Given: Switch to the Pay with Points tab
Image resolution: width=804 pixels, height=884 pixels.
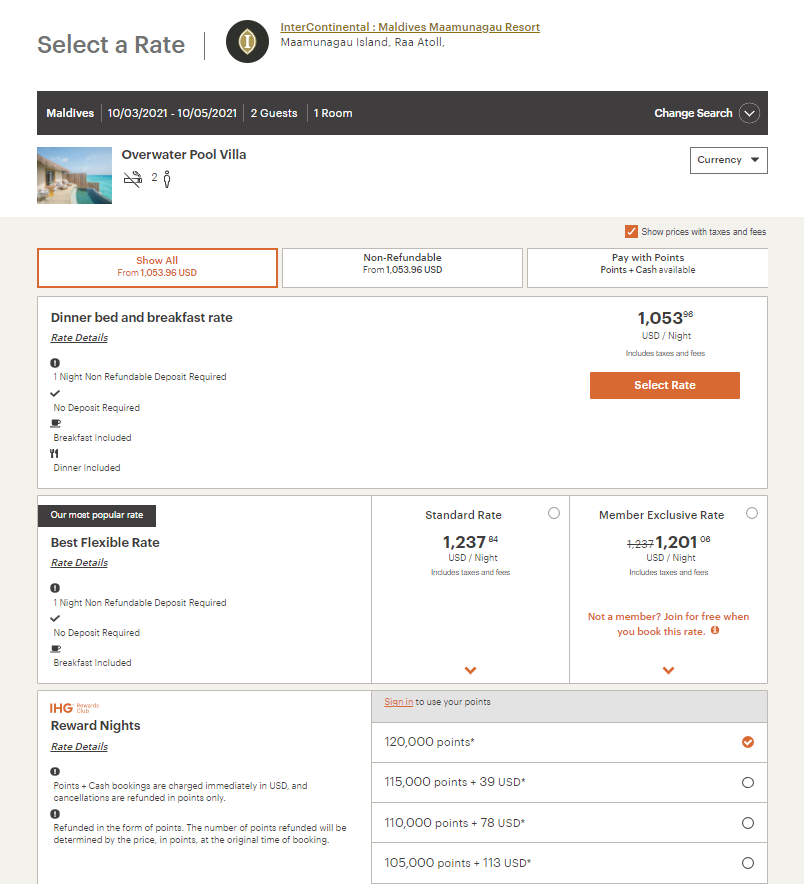Looking at the screenshot, I should pos(647,268).
